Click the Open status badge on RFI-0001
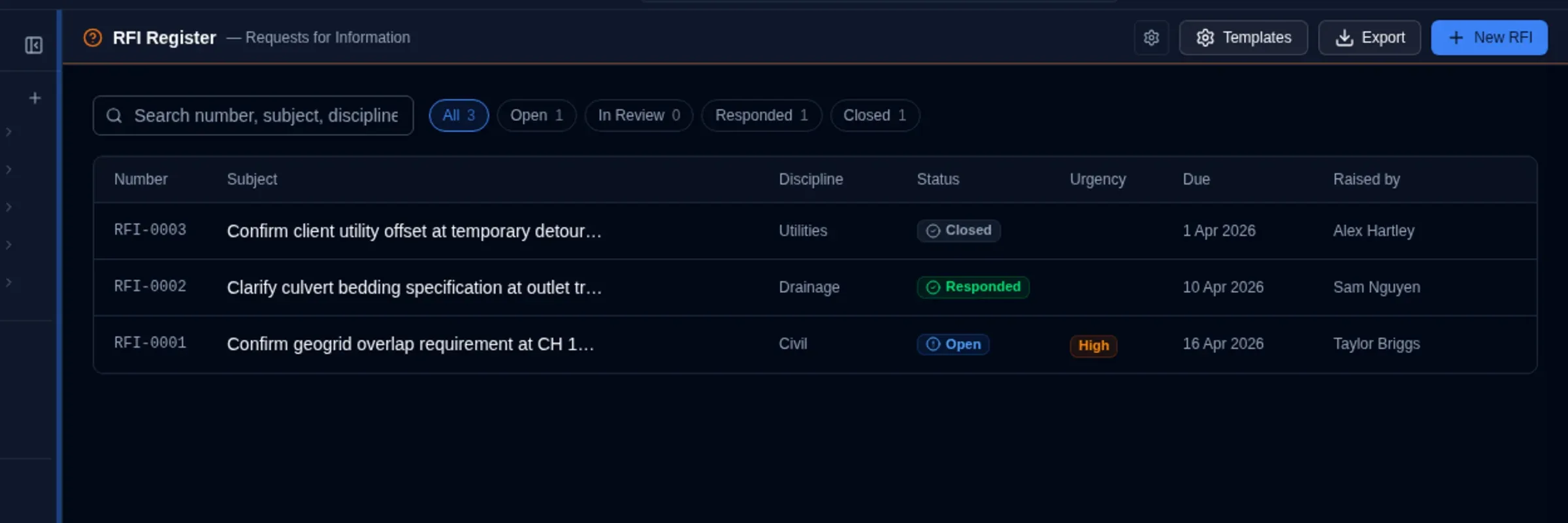 [953, 345]
